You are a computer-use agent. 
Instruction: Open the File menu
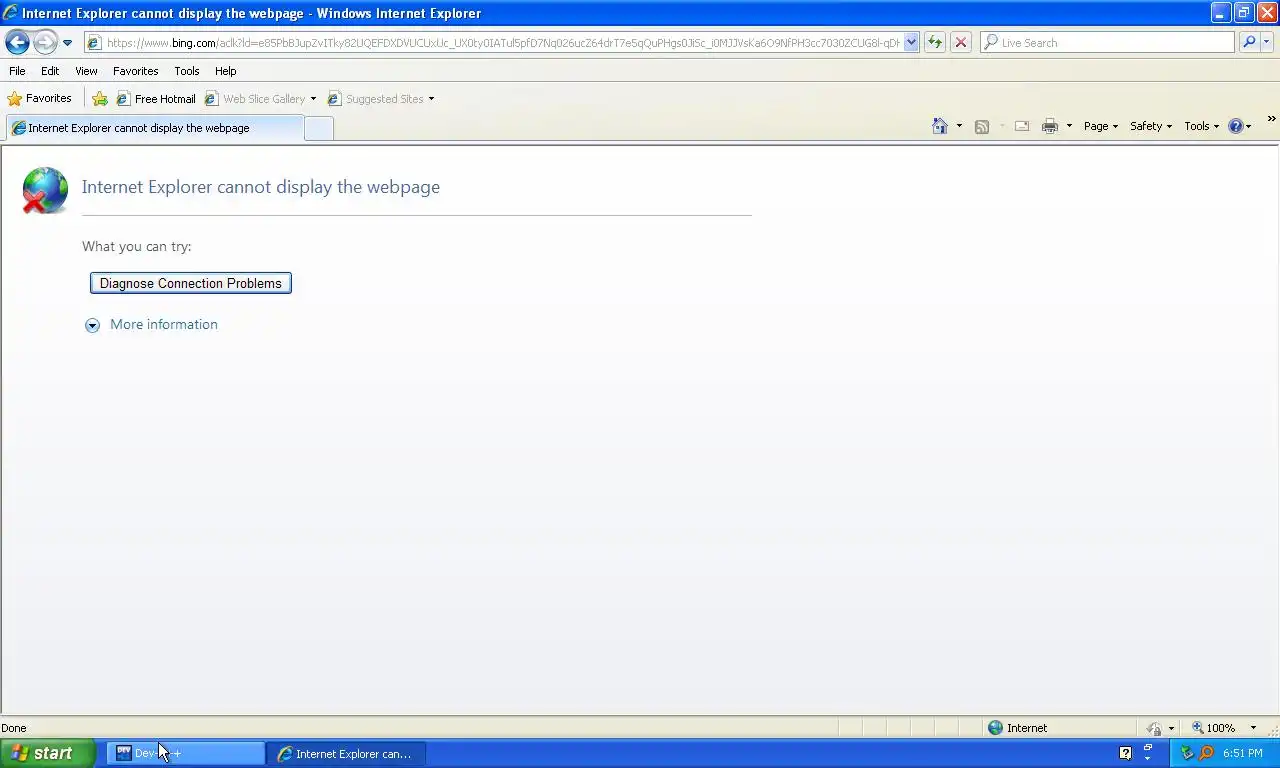[17, 71]
